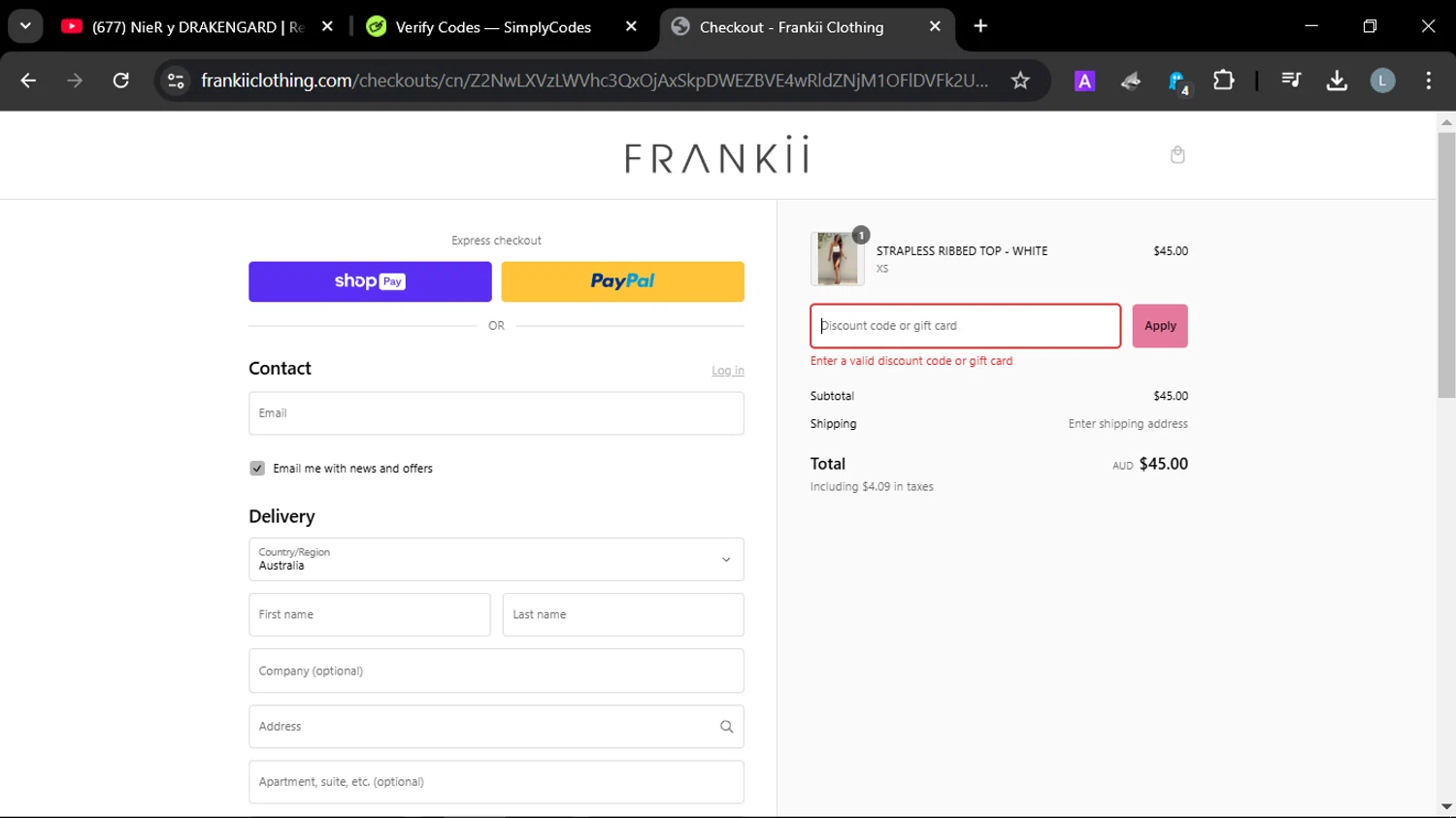Click scrollbar down arrow
This screenshot has width=1456, height=818.
(1446, 806)
